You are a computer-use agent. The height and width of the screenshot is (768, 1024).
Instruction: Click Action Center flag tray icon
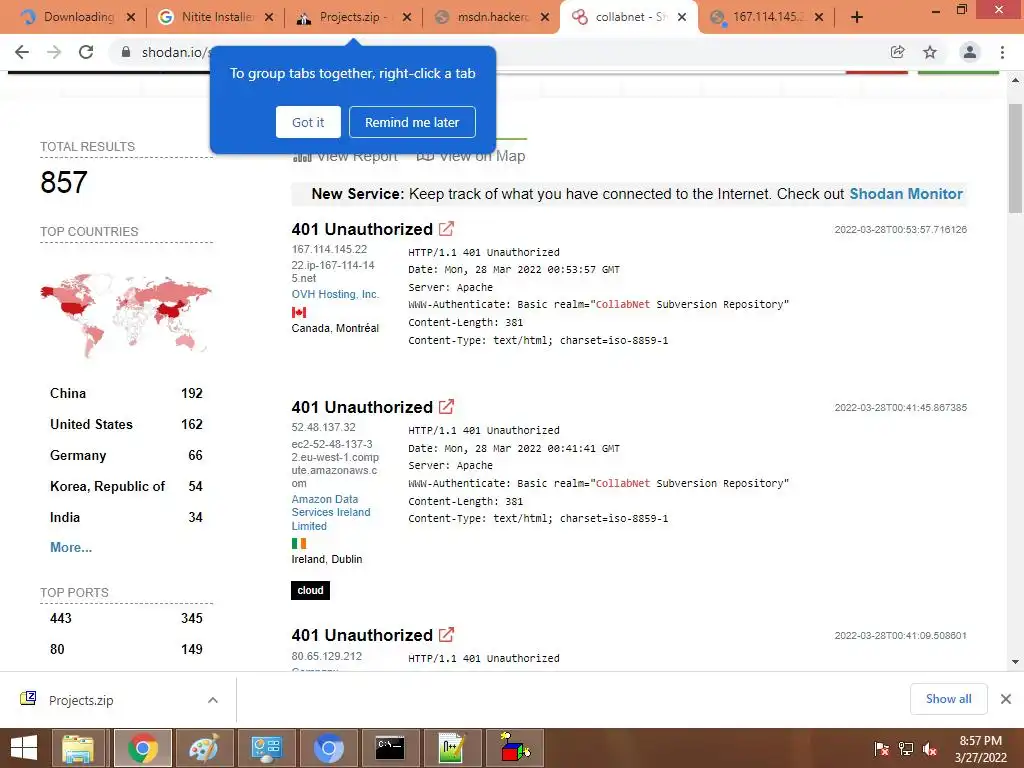click(x=882, y=749)
